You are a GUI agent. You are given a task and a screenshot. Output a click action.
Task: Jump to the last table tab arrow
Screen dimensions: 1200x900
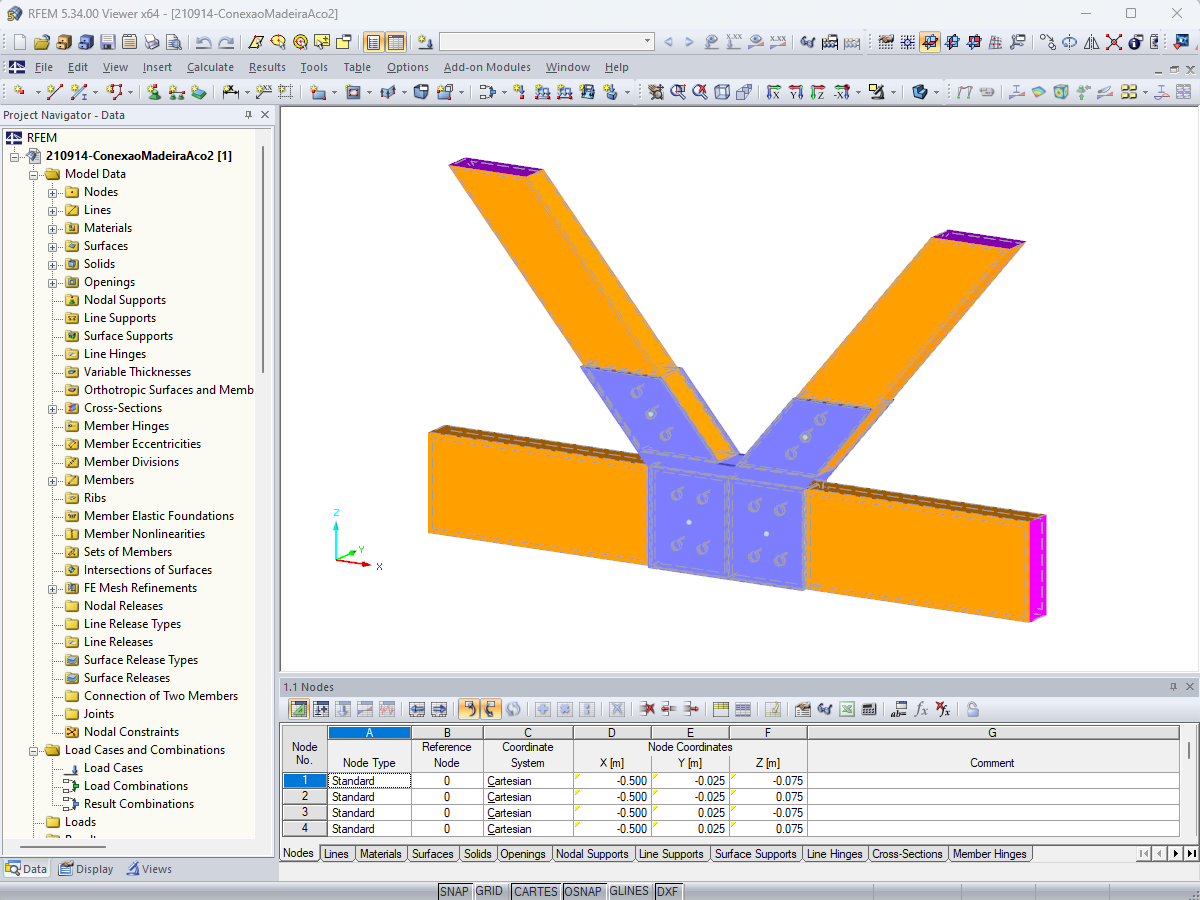[1191, 854]
